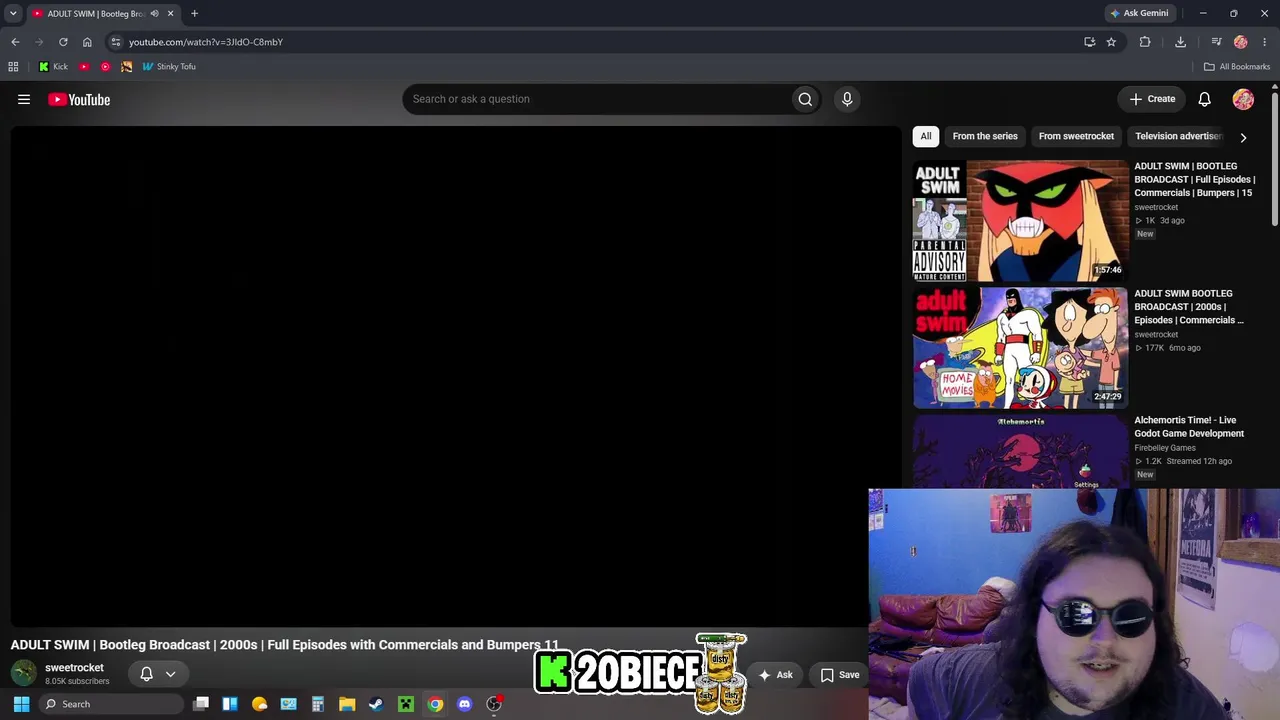1280x720 pixels.
Task: Open the Chrome profile avatar
Action: click(x=1241, y=42)
